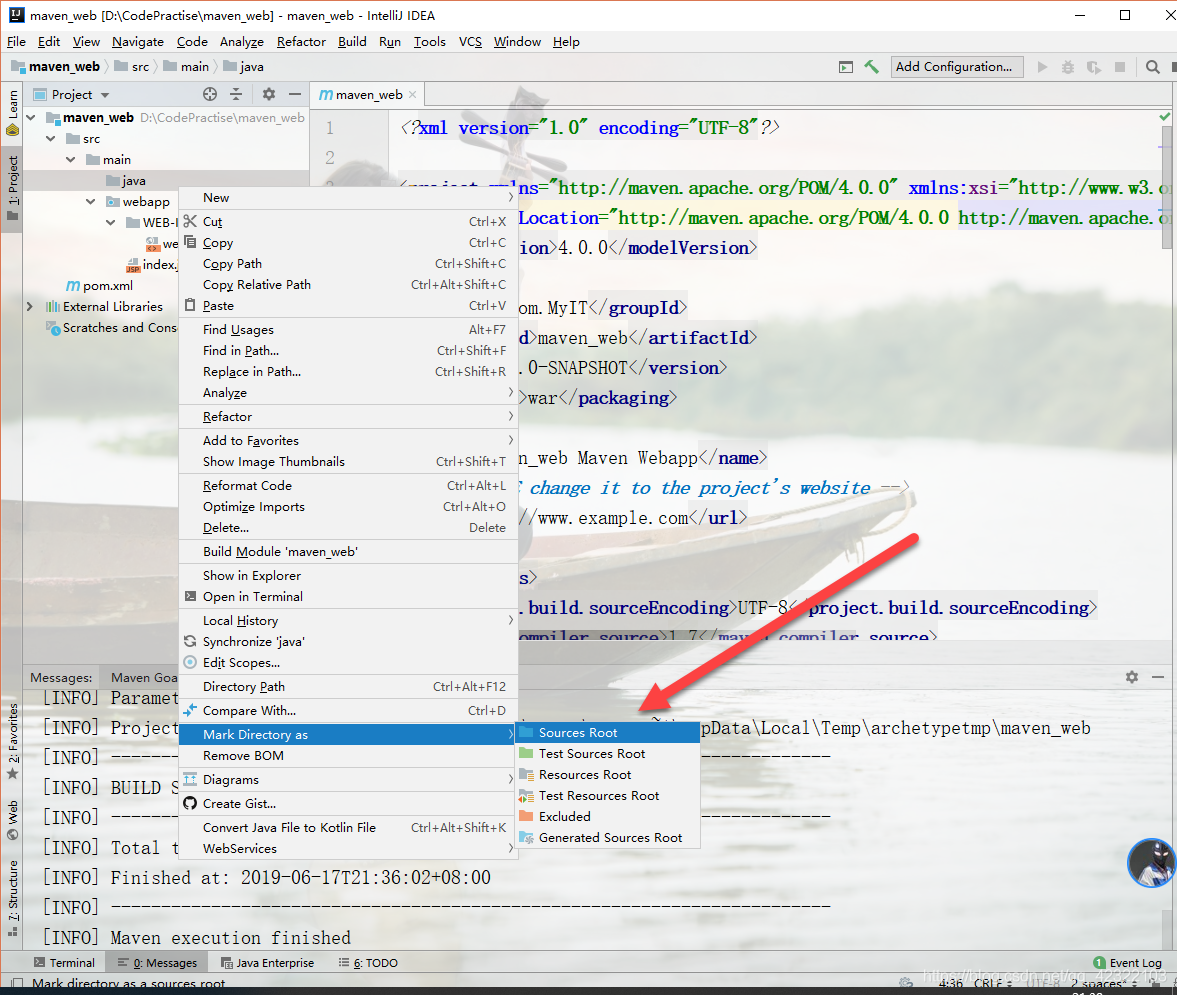The width and height of the screenshot is (1177, 995).
Task: Click the editor vertical scrollbar
Action: [x=1166, y=188]
